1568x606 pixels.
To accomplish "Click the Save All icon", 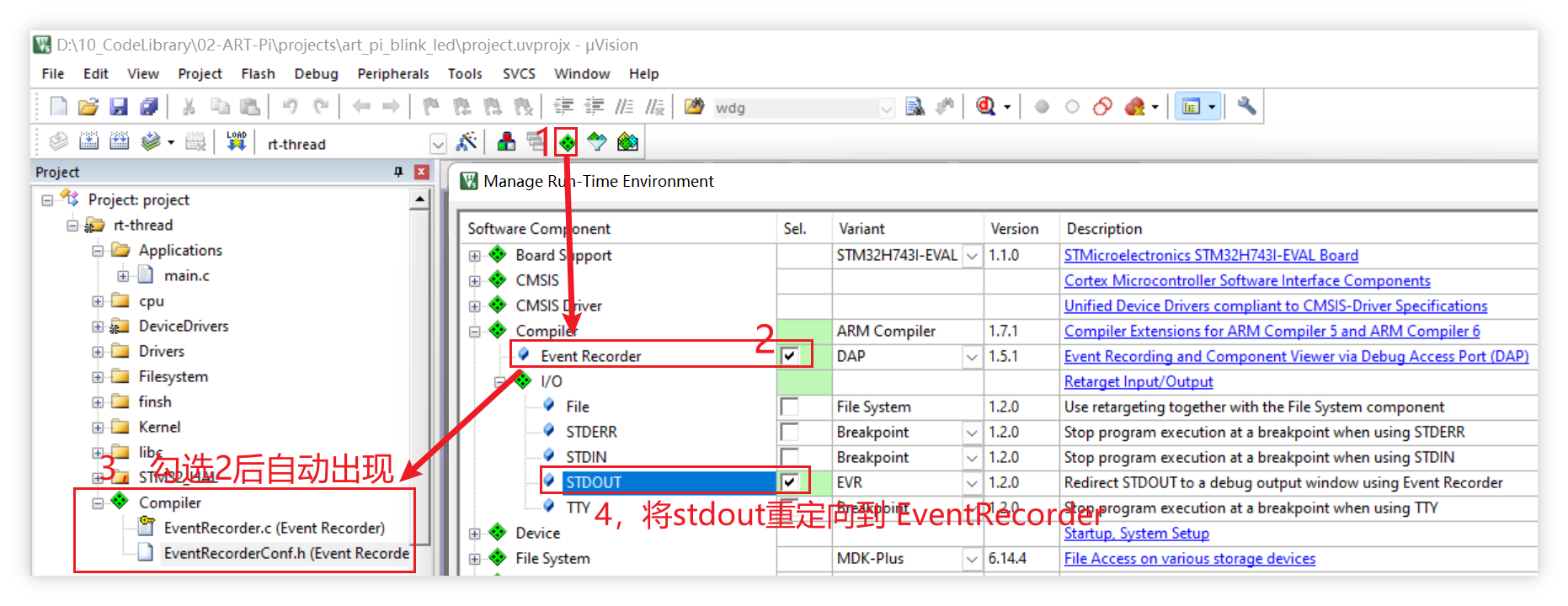I will [x=149, y=107].
